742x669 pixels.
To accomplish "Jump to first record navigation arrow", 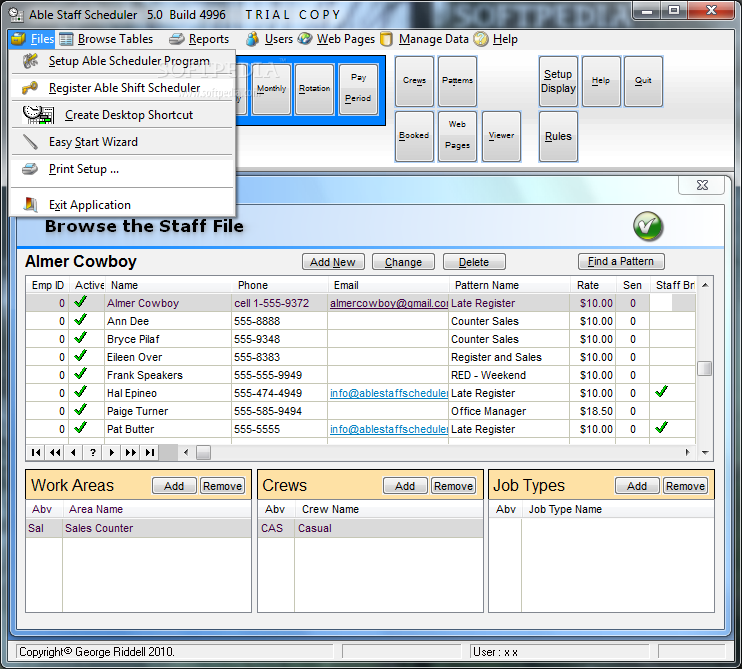I will tap(35, 452).
